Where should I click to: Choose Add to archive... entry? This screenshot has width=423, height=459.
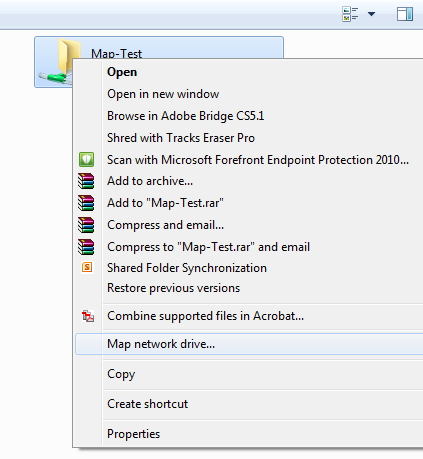pos(150,181)
